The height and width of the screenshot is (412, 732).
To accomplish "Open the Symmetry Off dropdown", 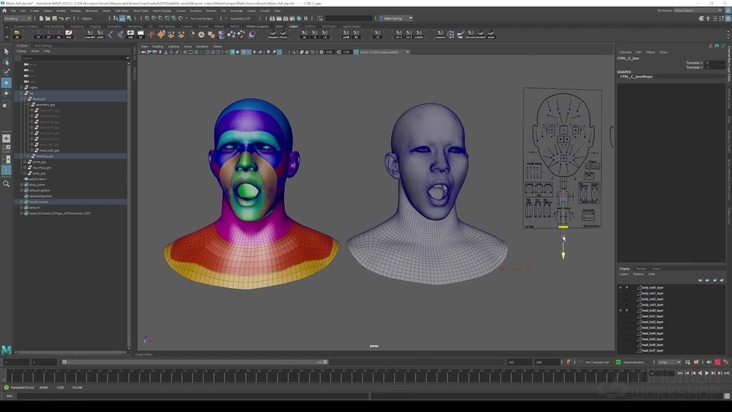I will (242, 19).
